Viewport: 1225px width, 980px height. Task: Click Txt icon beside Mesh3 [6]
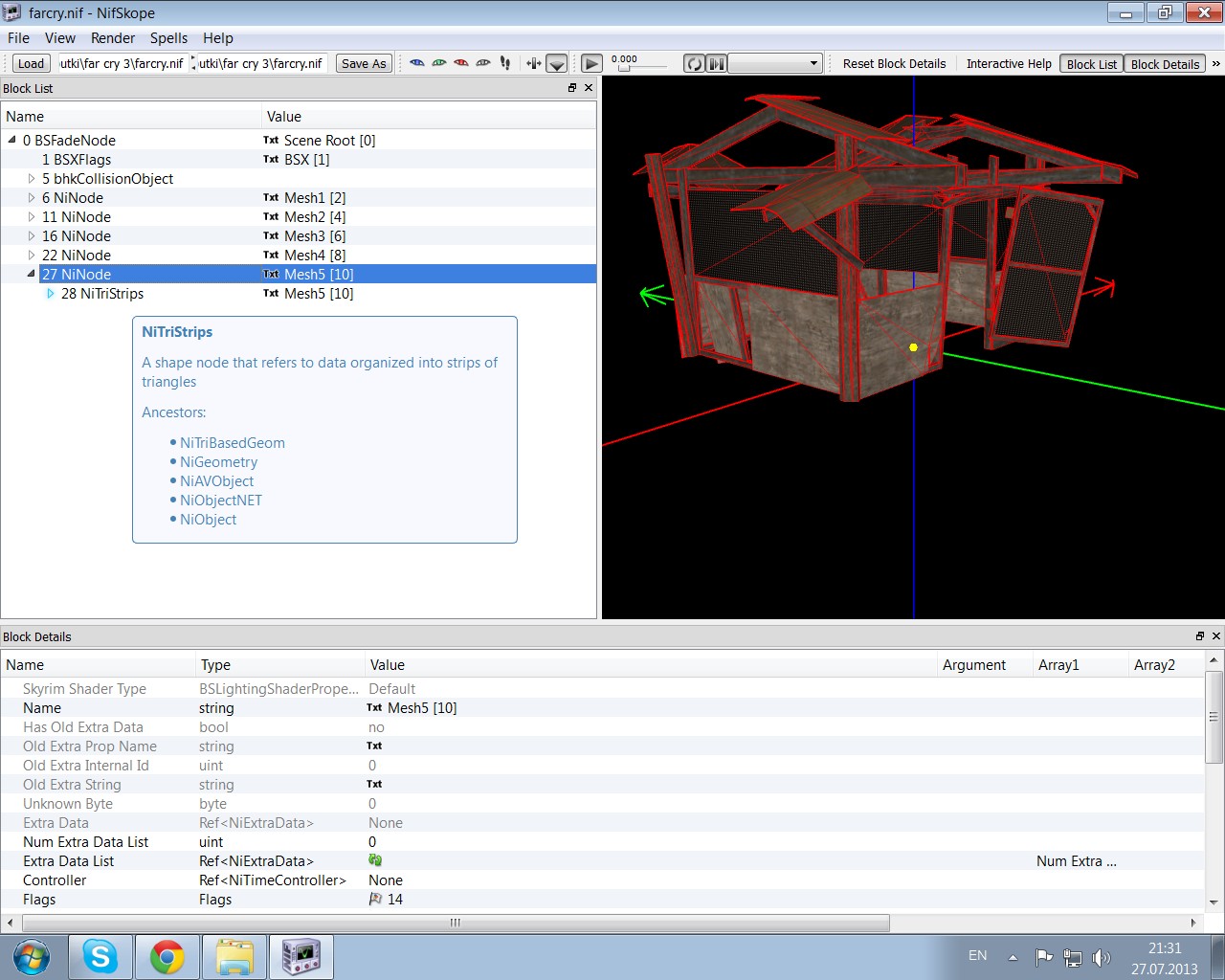point(271,235)
